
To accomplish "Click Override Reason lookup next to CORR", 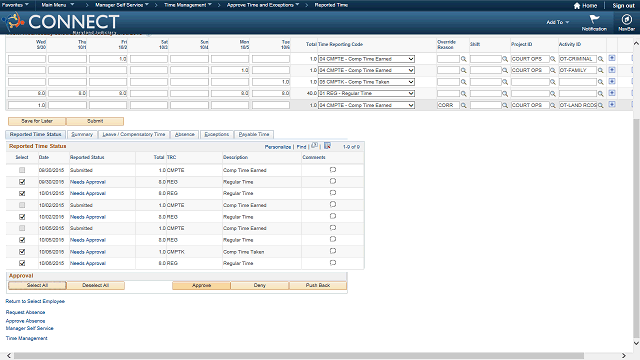I will pos(464,105).
